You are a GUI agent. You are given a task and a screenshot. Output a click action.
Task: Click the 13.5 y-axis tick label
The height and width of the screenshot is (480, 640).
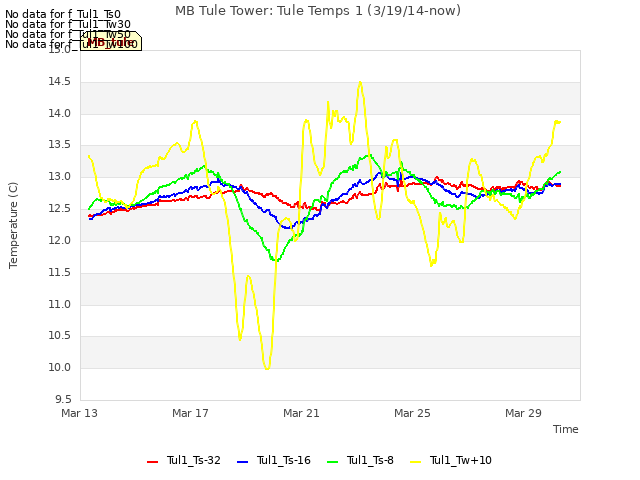pos(60,145)
